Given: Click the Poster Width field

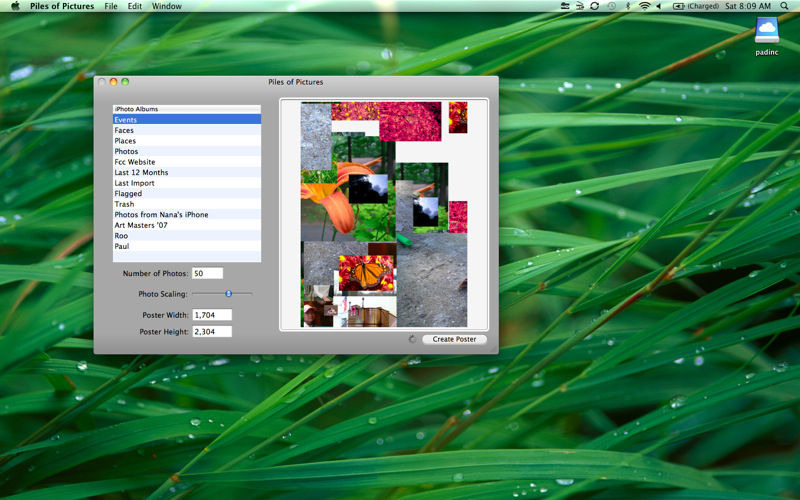Looking at the screenshot, I should (x=212, y=315).
